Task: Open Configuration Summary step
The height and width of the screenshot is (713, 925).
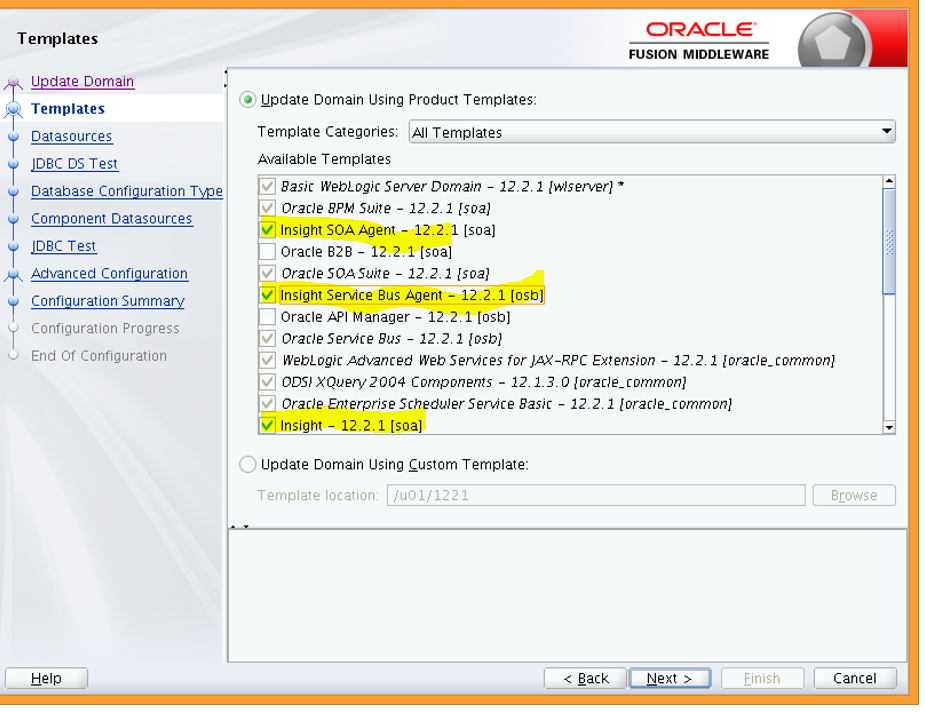Action: tap(108, 301)
